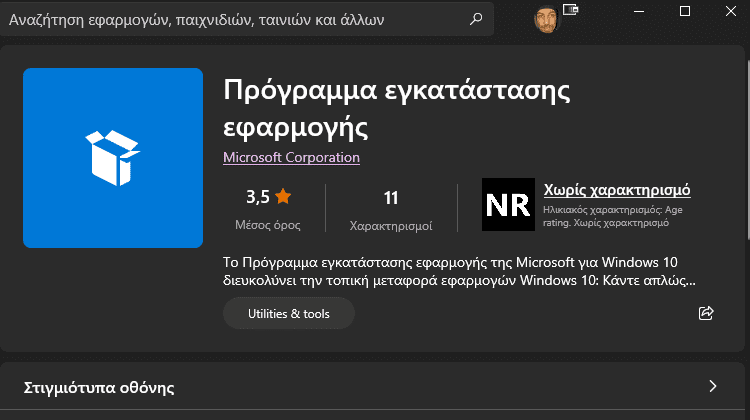750x420 pixels.
Task: Click the orange rating star
Action: [283, 196]
